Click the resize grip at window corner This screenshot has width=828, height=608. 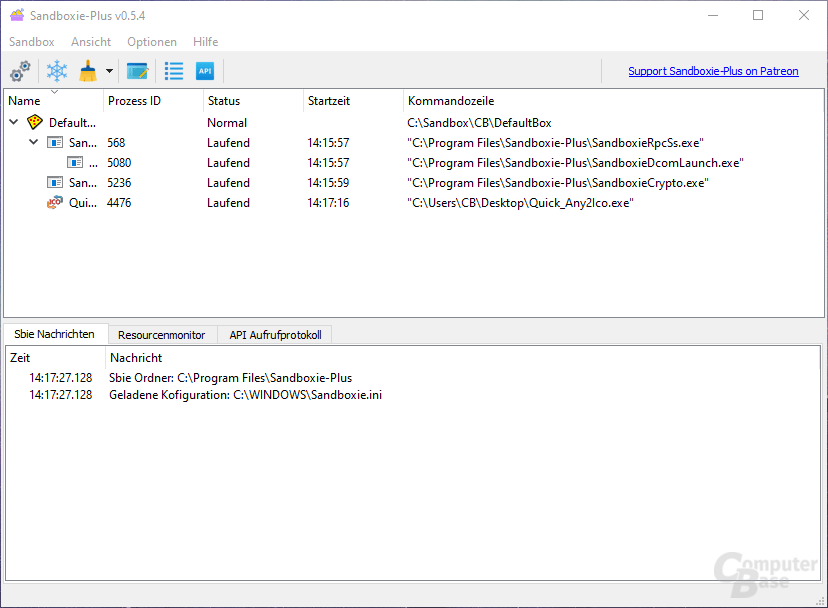tap(820, 601)
